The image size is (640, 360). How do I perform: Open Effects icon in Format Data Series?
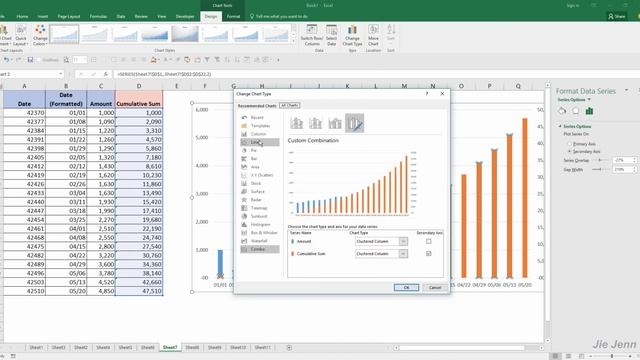click(x=576, y=111)
